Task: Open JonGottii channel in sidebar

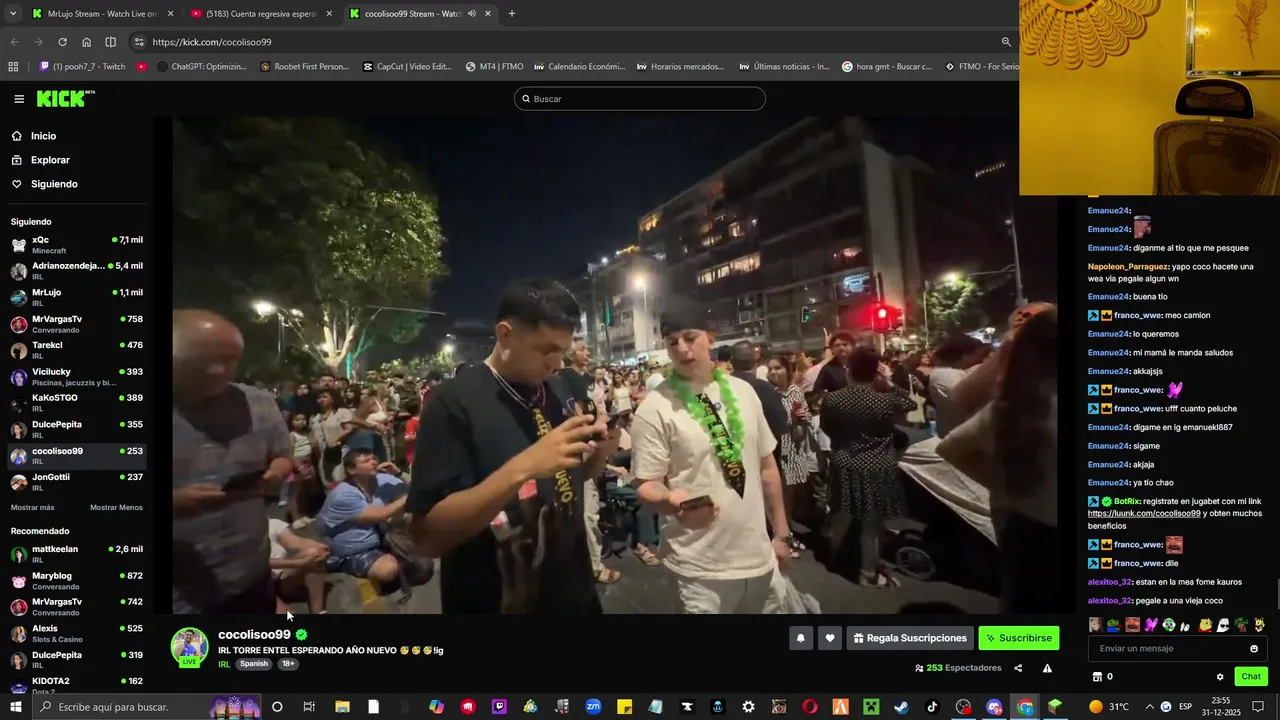Action: click(76, 482)
